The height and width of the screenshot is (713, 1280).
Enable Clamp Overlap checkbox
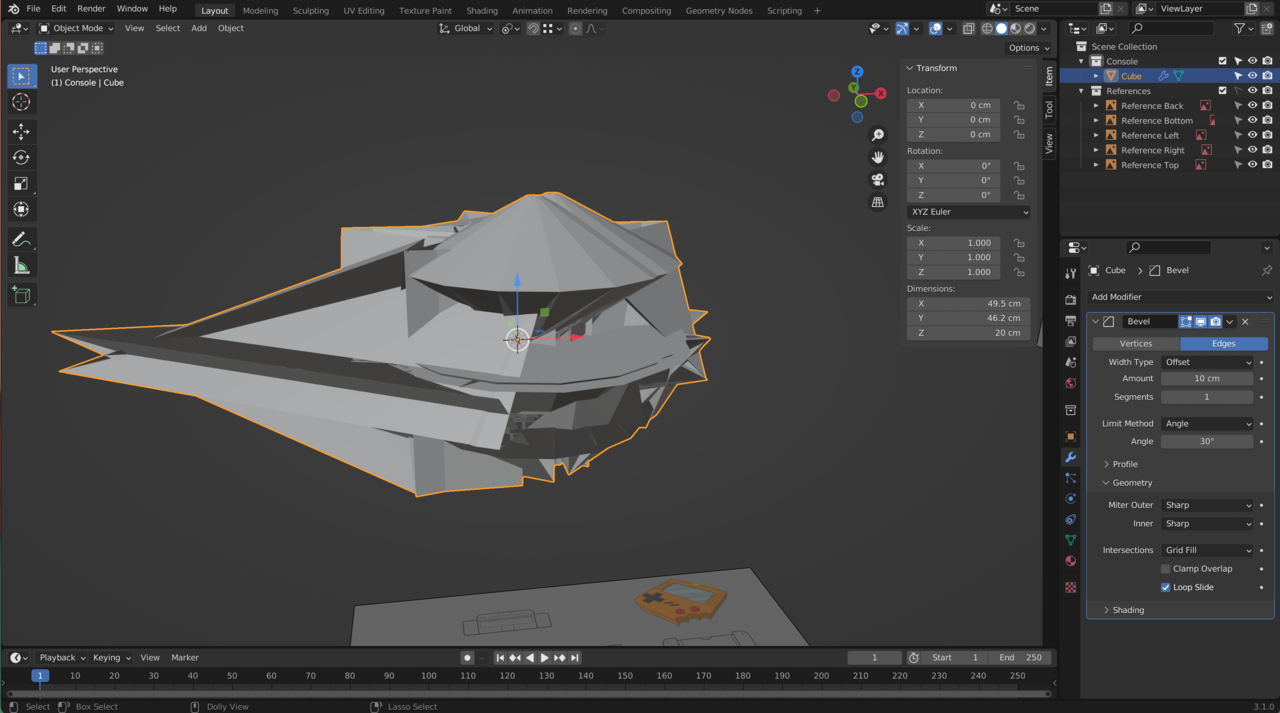[1165, 569]
